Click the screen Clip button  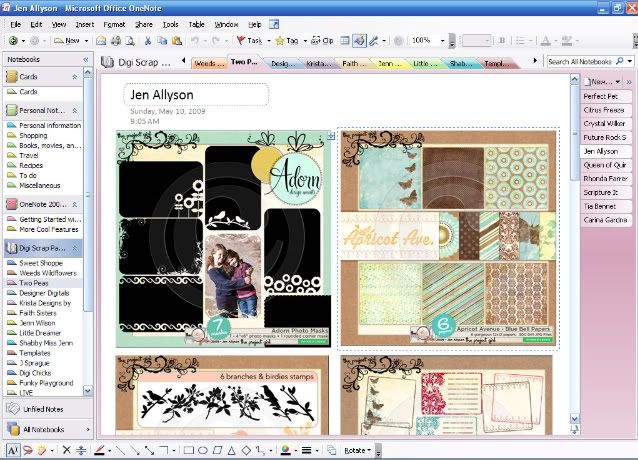pyautogui.click(x=322, y=40)
